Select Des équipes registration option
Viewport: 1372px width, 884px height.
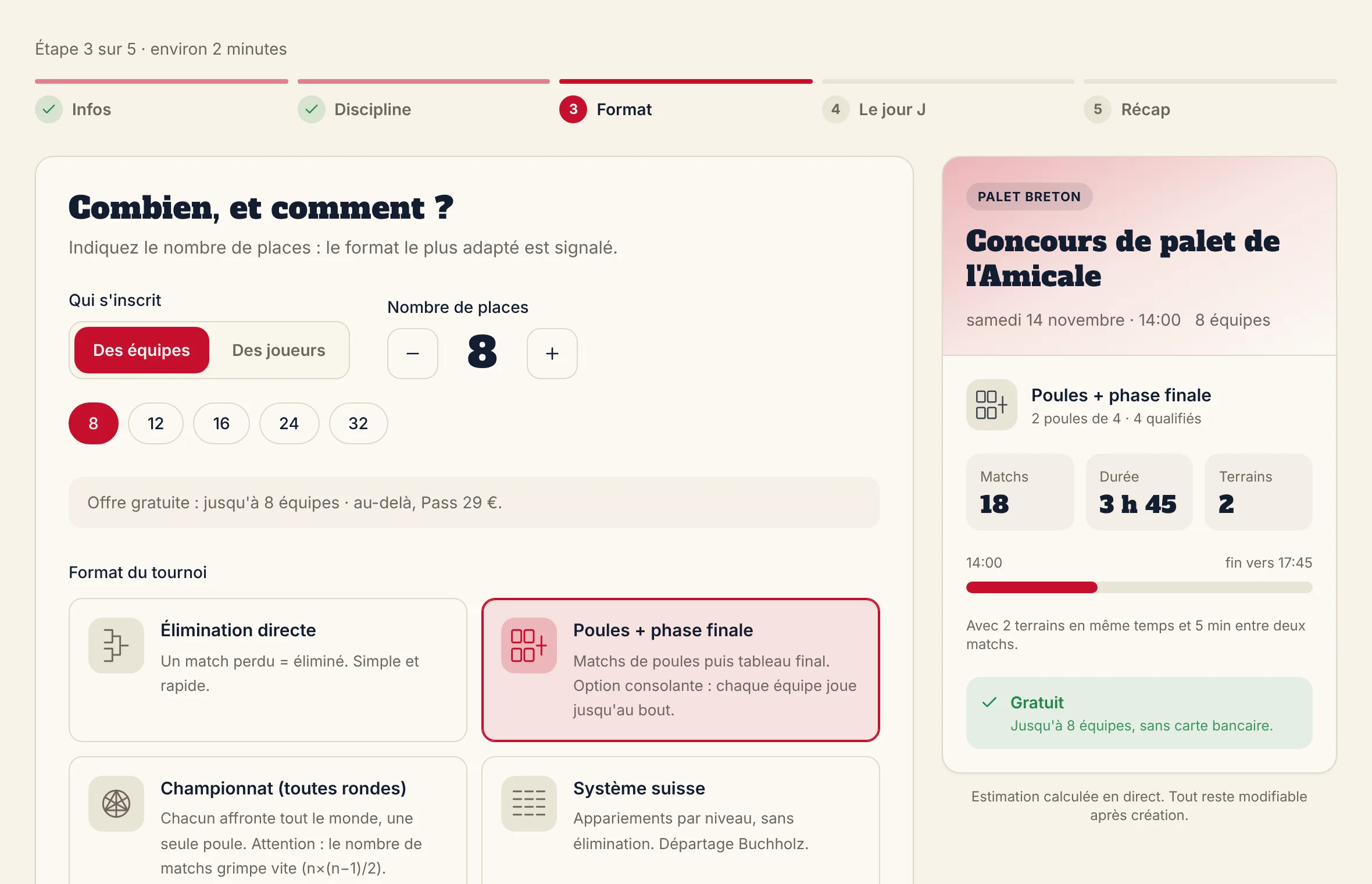click(141, 350)
